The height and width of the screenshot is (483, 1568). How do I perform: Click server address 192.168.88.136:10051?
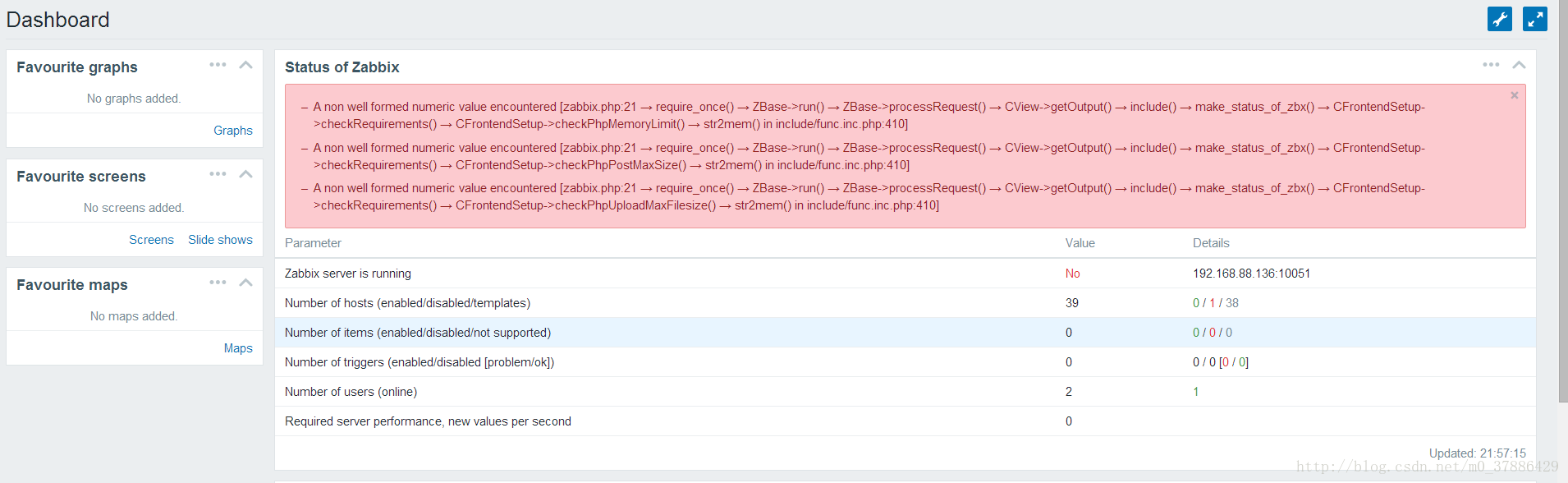[x=1251, y=274]
